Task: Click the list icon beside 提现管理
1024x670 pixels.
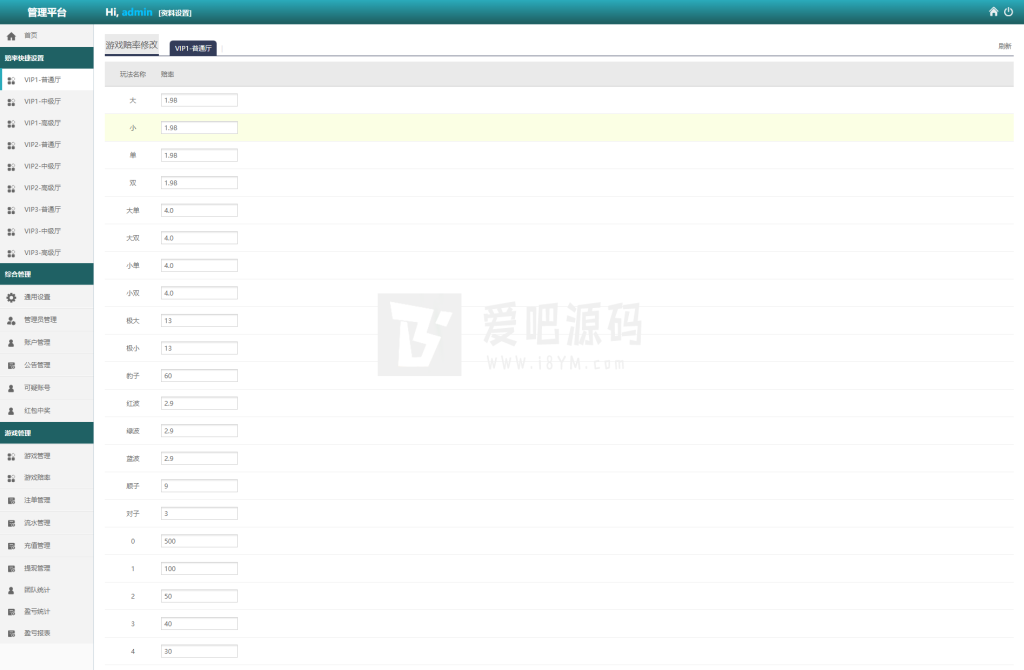Action: [x=11, y=569]
